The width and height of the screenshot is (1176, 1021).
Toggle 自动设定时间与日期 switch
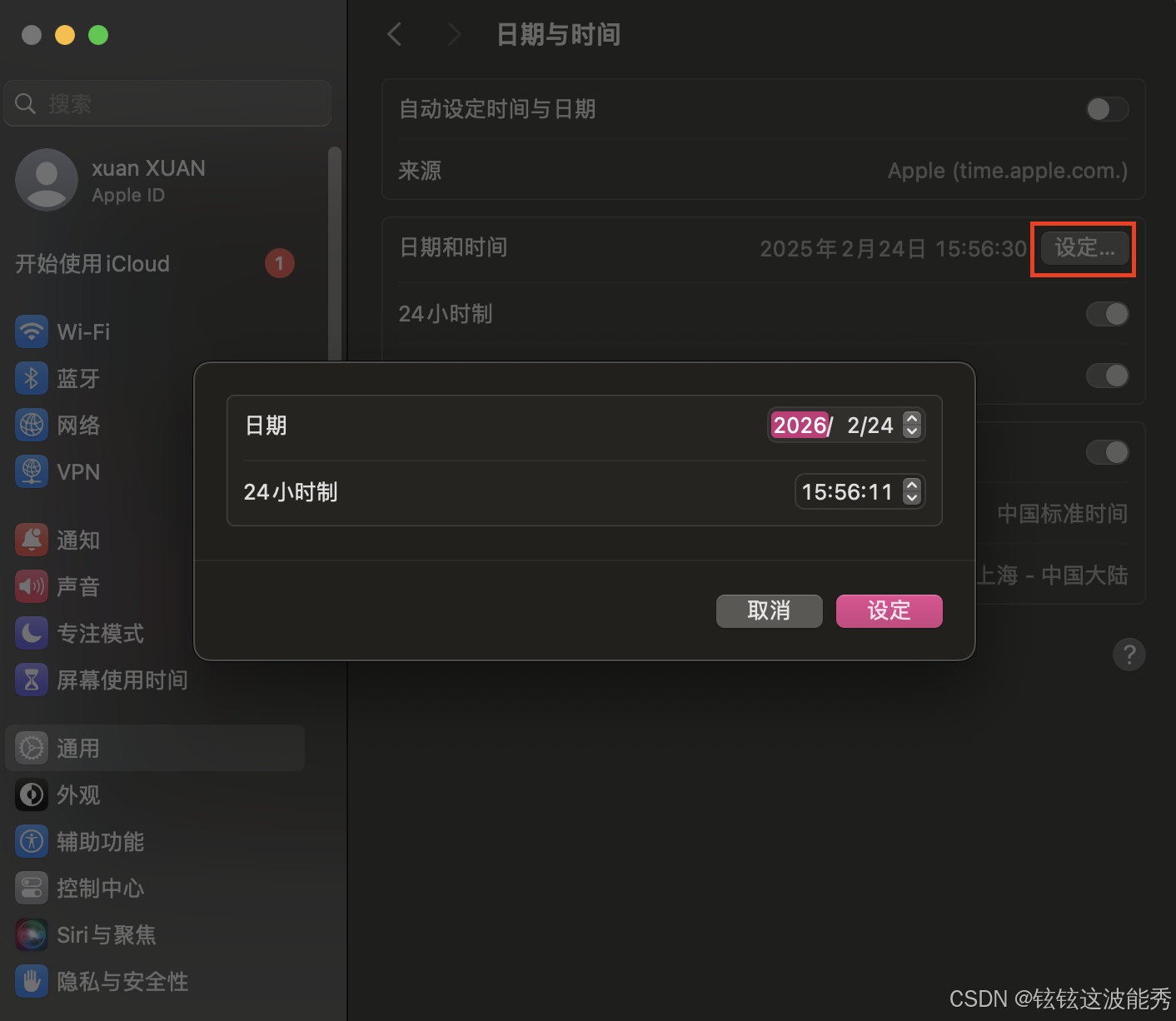tap(1107, 109)
